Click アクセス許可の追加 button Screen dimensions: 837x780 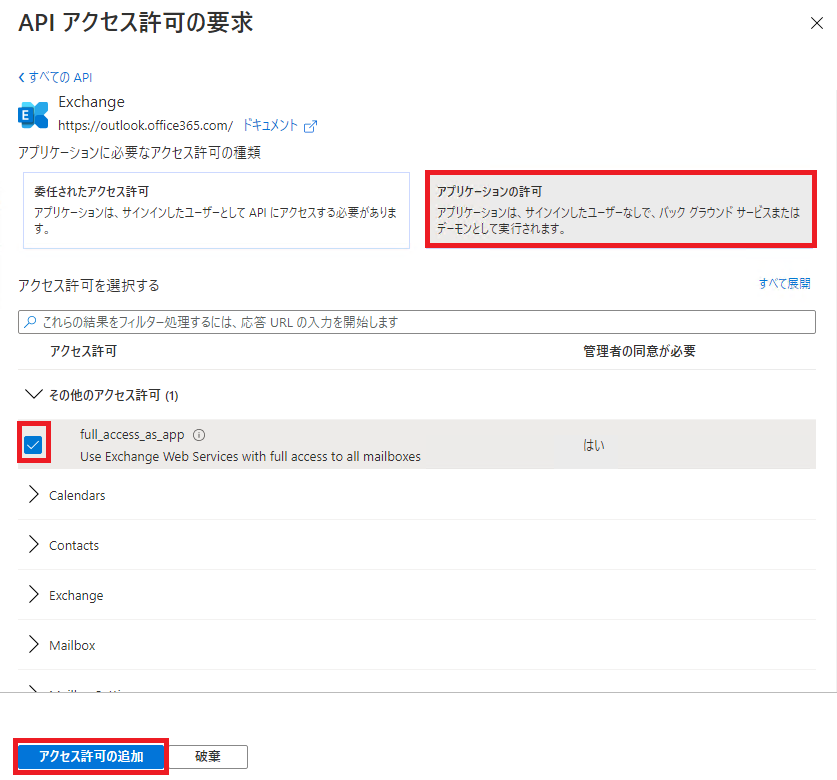pyautogui.click(x=91, y=757)
